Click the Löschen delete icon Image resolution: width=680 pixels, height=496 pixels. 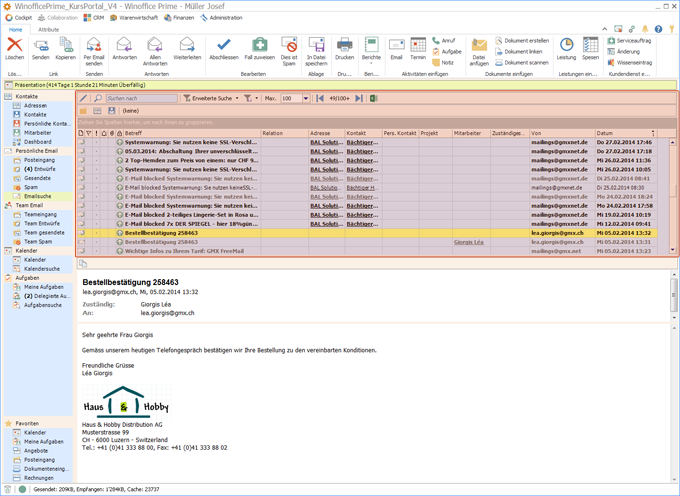click(x=14, y=45)
